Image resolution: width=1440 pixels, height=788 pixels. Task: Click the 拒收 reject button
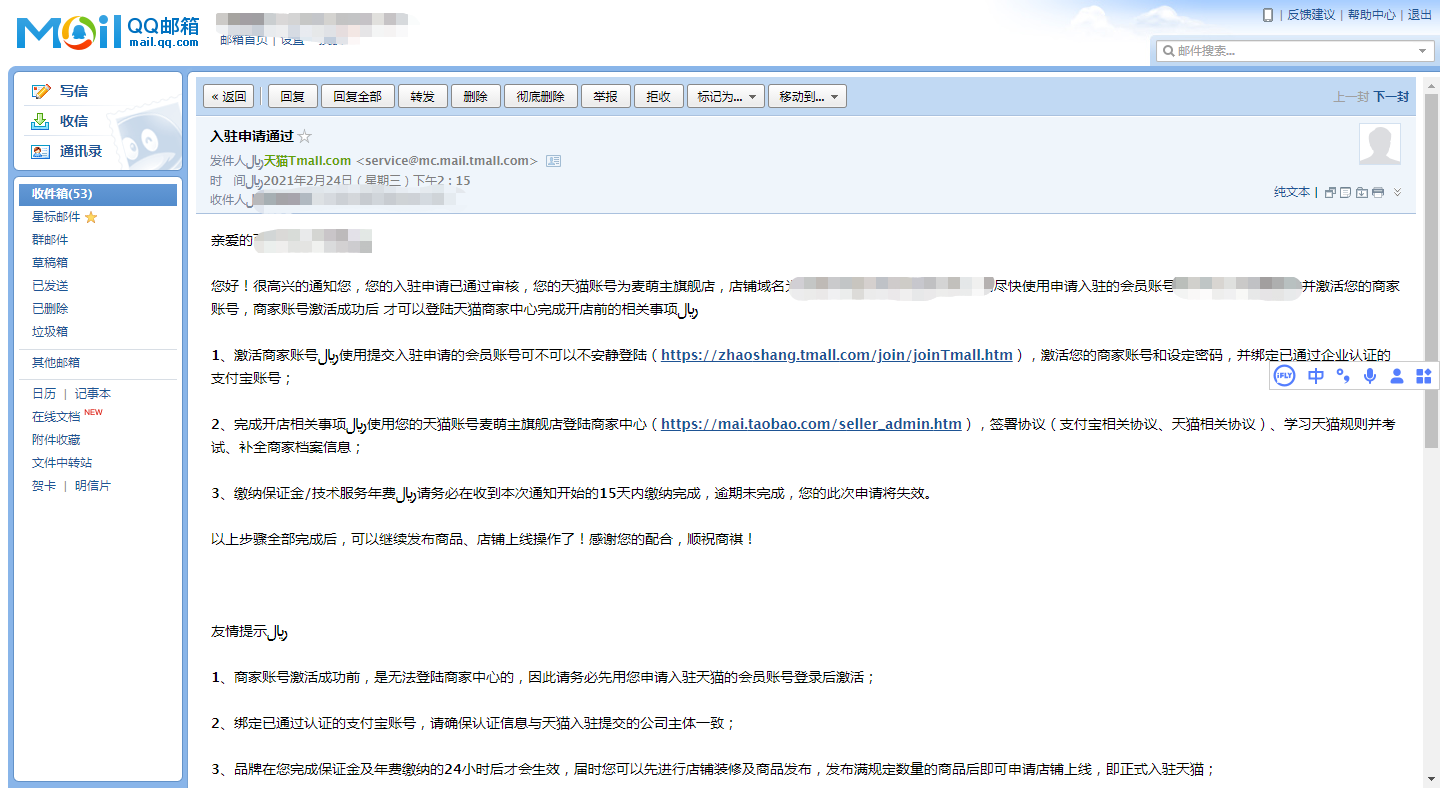point(659,96)
